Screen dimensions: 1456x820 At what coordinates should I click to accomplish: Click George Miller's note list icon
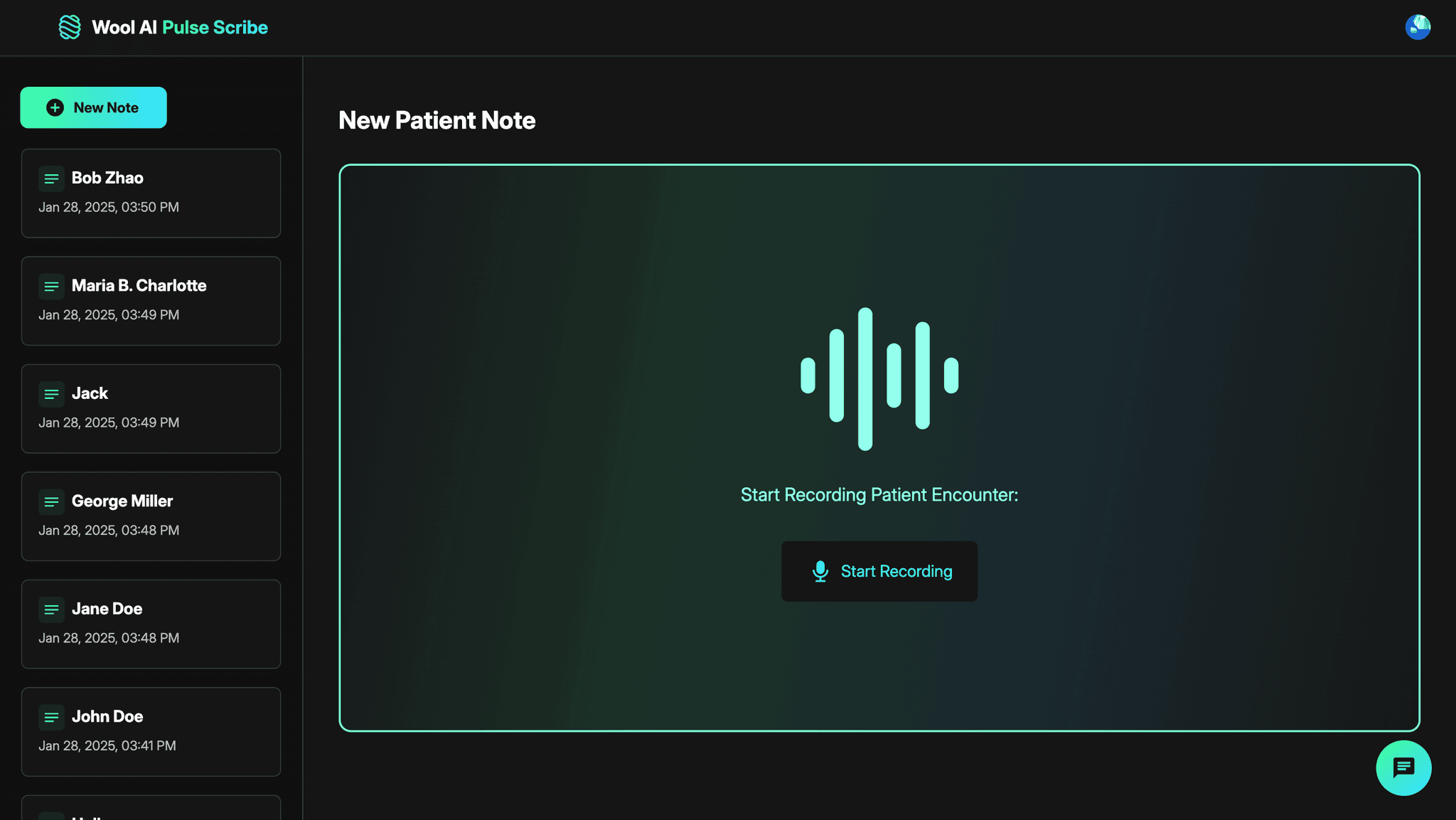point(51,502)
